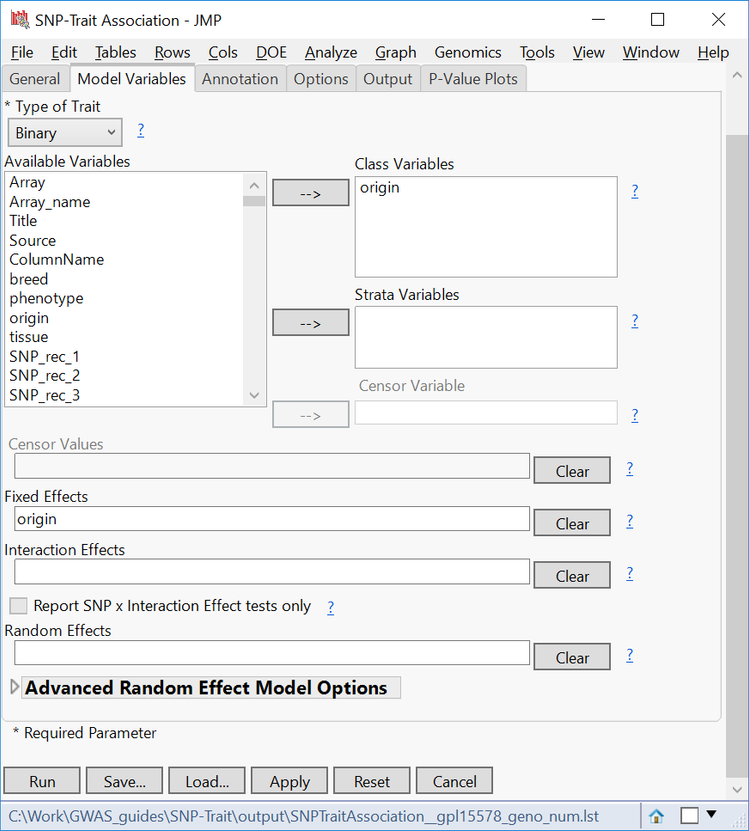Switch to the Annotation tab
Viewport: 749px width, 831px height.
pyautogui.click(x=240, y=79)
